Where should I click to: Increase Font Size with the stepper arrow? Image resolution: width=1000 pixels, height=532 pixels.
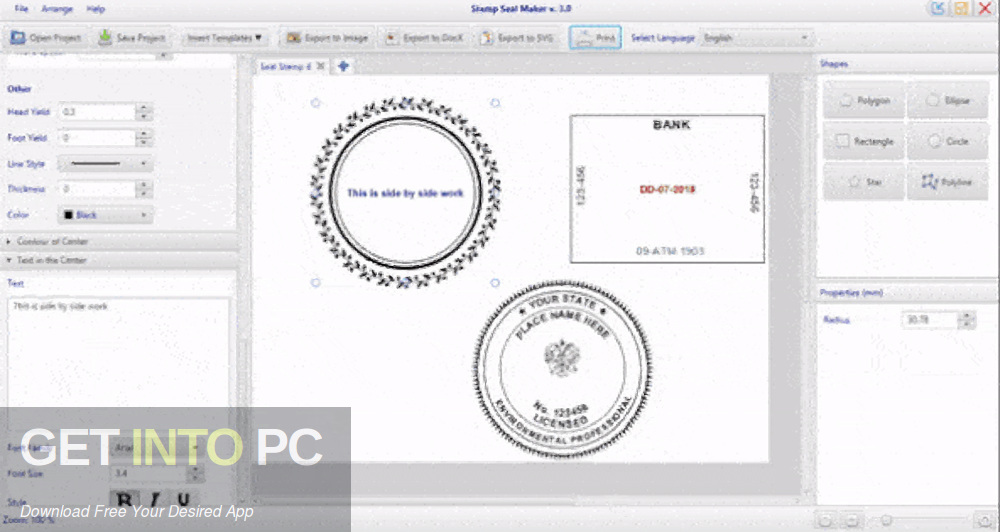[196, 469]
